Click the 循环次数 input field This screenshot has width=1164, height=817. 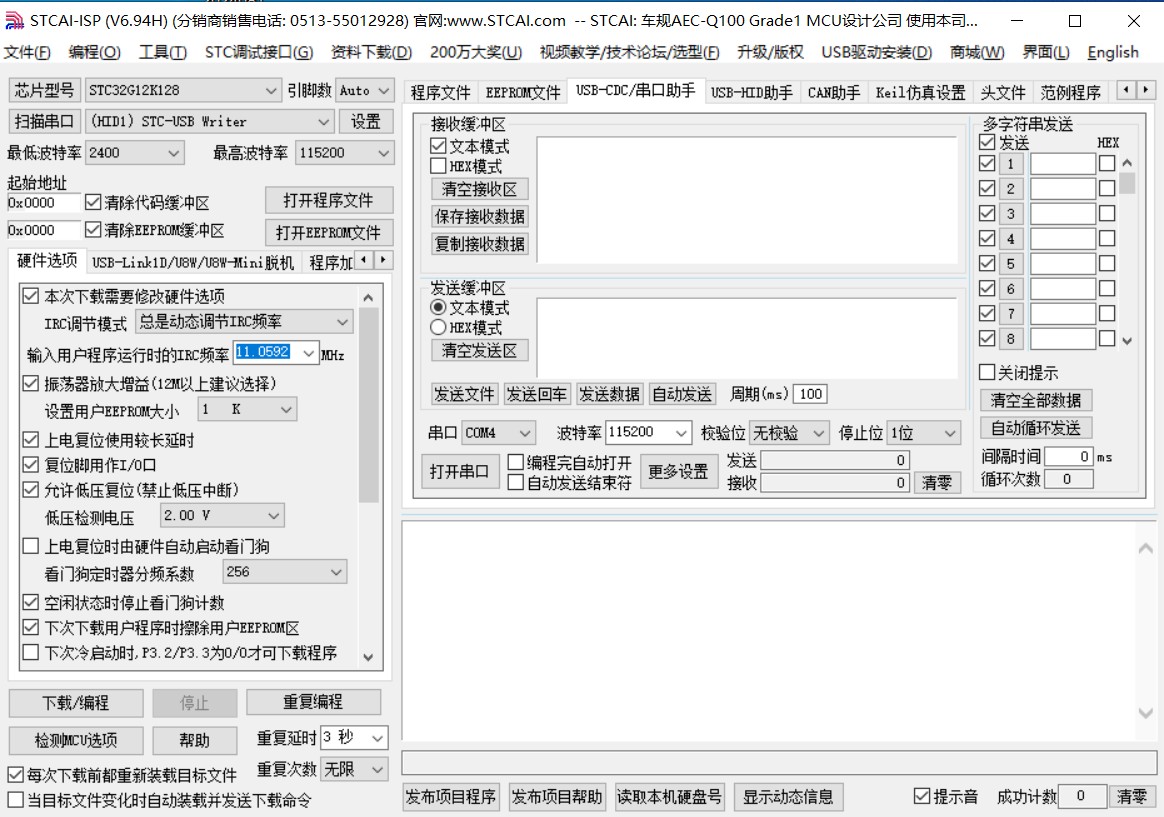pyautogui.click(x=1069, y=479)
